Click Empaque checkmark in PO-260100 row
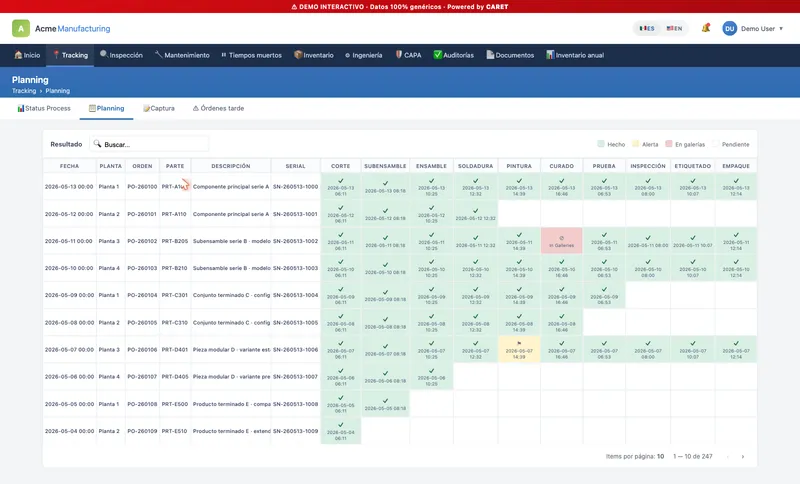800x484 pixels. coord(736,181)
